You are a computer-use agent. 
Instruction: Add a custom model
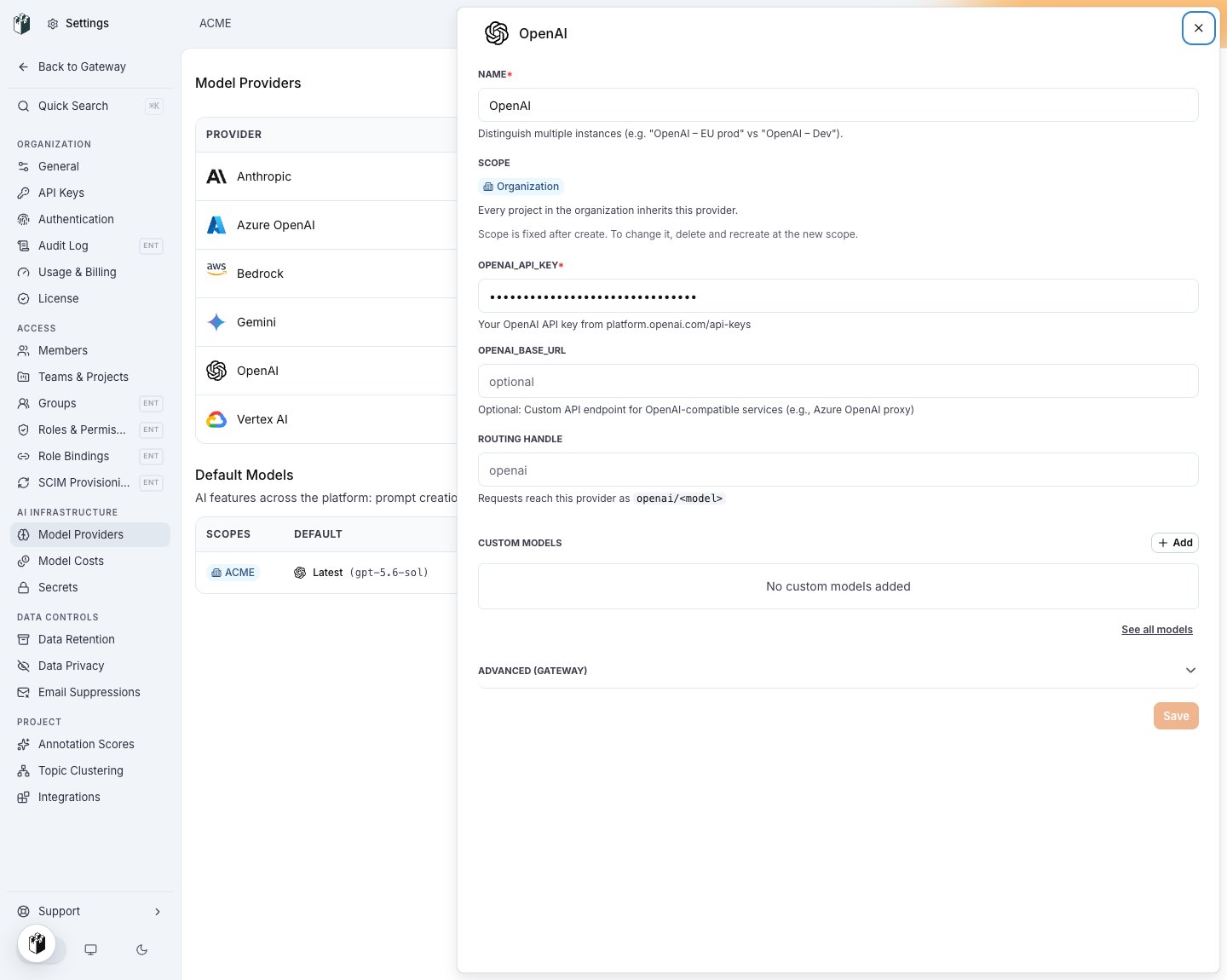tap(1175, 543)
